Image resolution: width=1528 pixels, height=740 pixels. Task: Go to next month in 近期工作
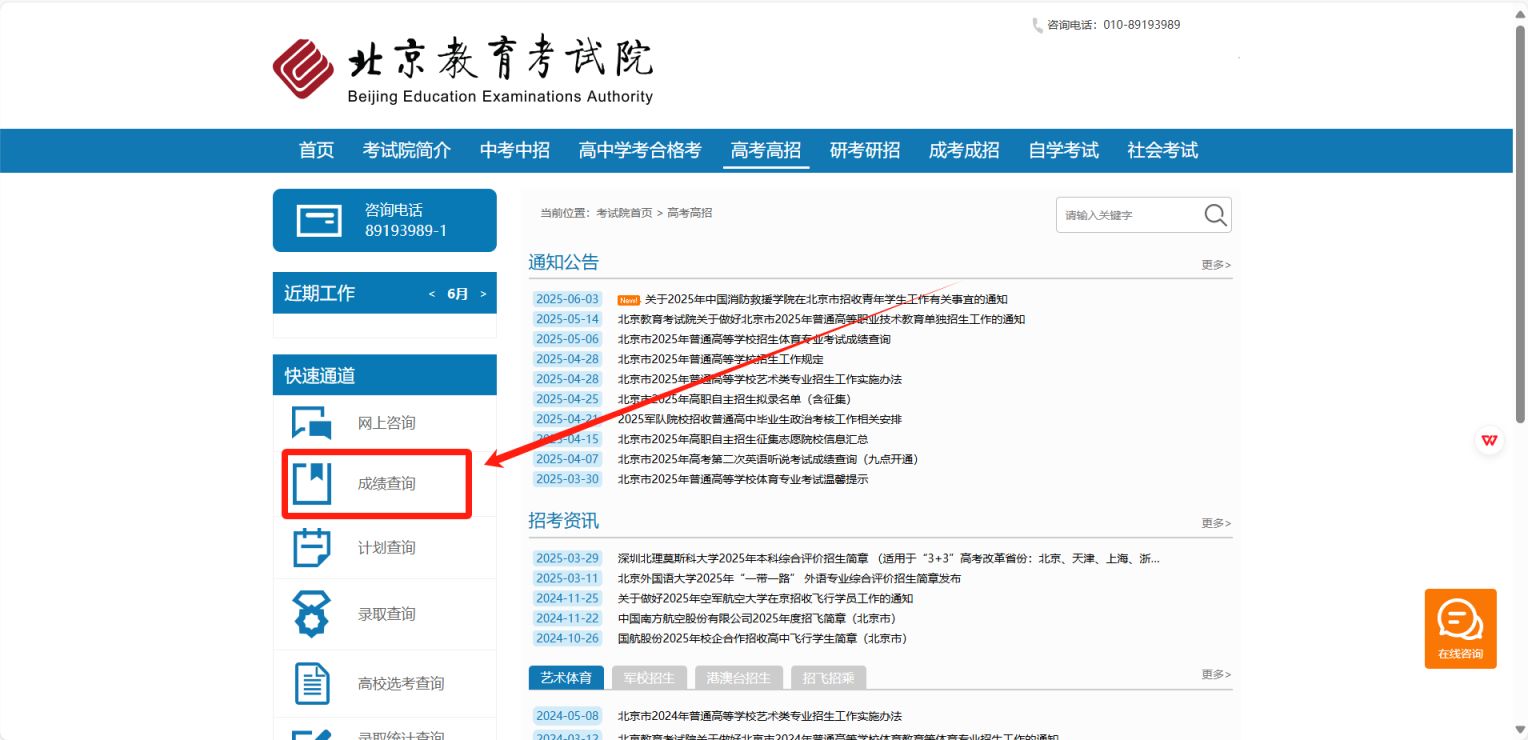(483, 294)
